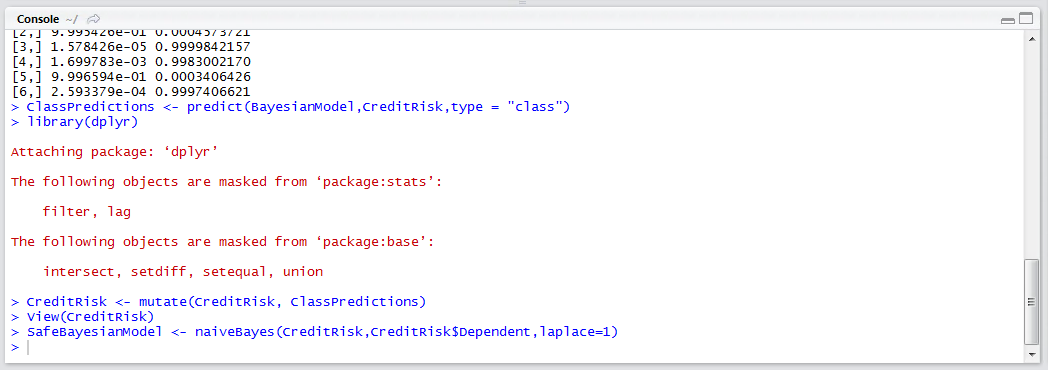The width and height of the screenshot is (1048, 370).
Task: Click the 'filter, lag' masked objects text
Action: pyautogui.click(x=87, y=212)
